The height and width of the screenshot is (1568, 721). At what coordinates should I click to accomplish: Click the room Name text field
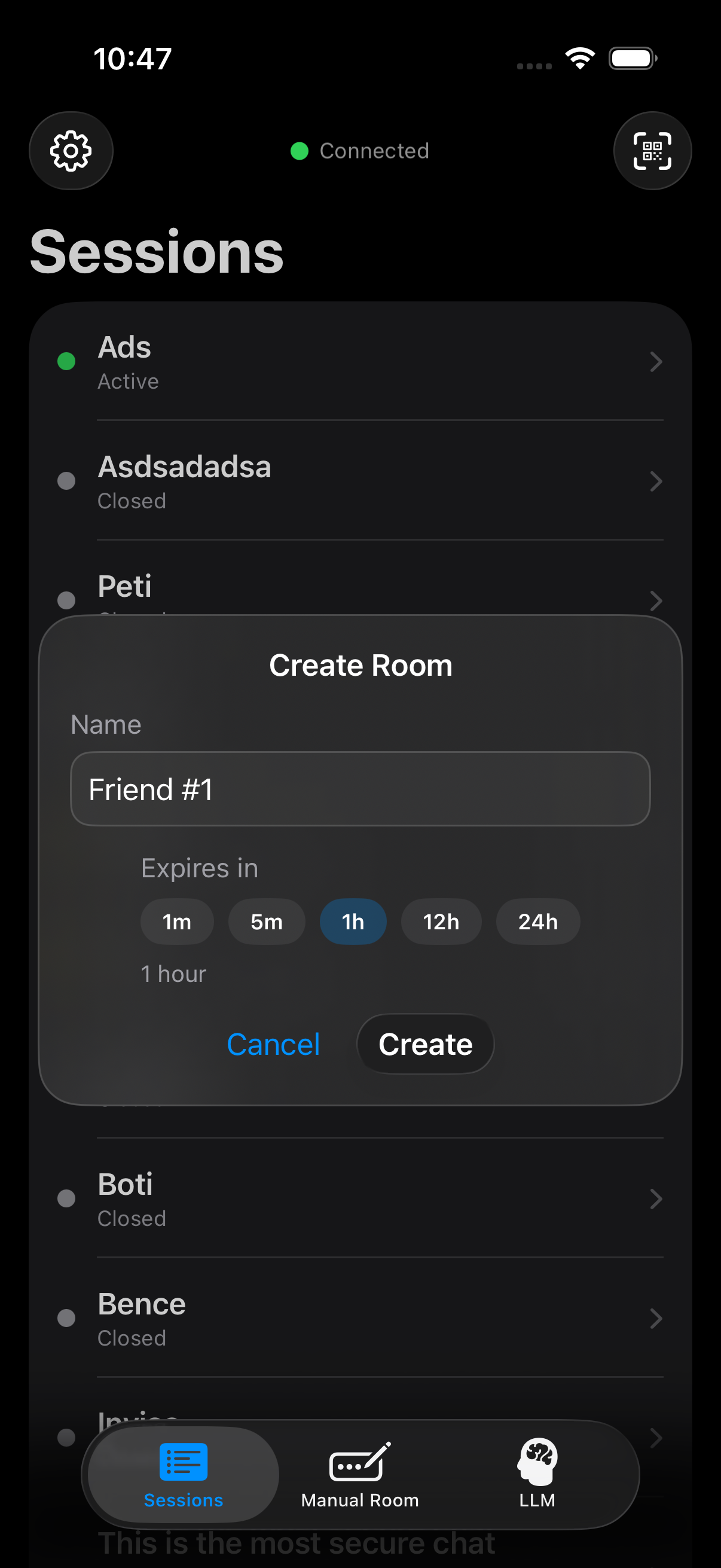tap(360, 789)
